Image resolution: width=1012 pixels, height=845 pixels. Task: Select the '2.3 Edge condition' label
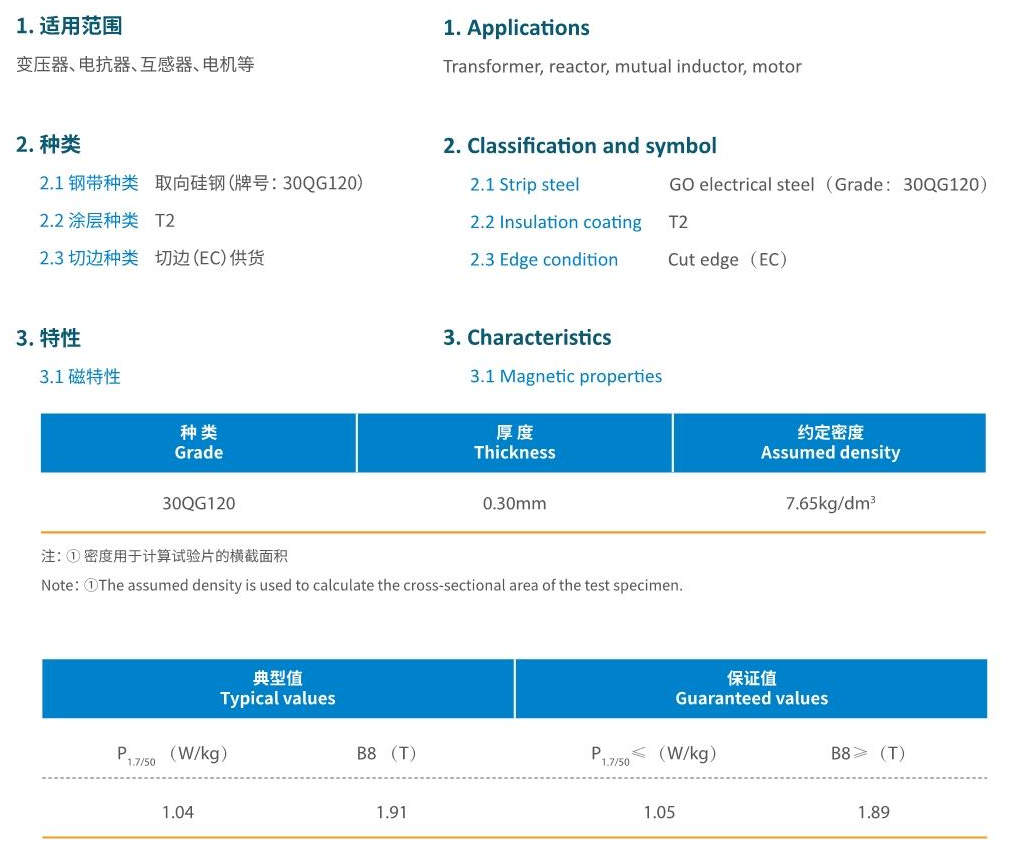coord(543,260)
